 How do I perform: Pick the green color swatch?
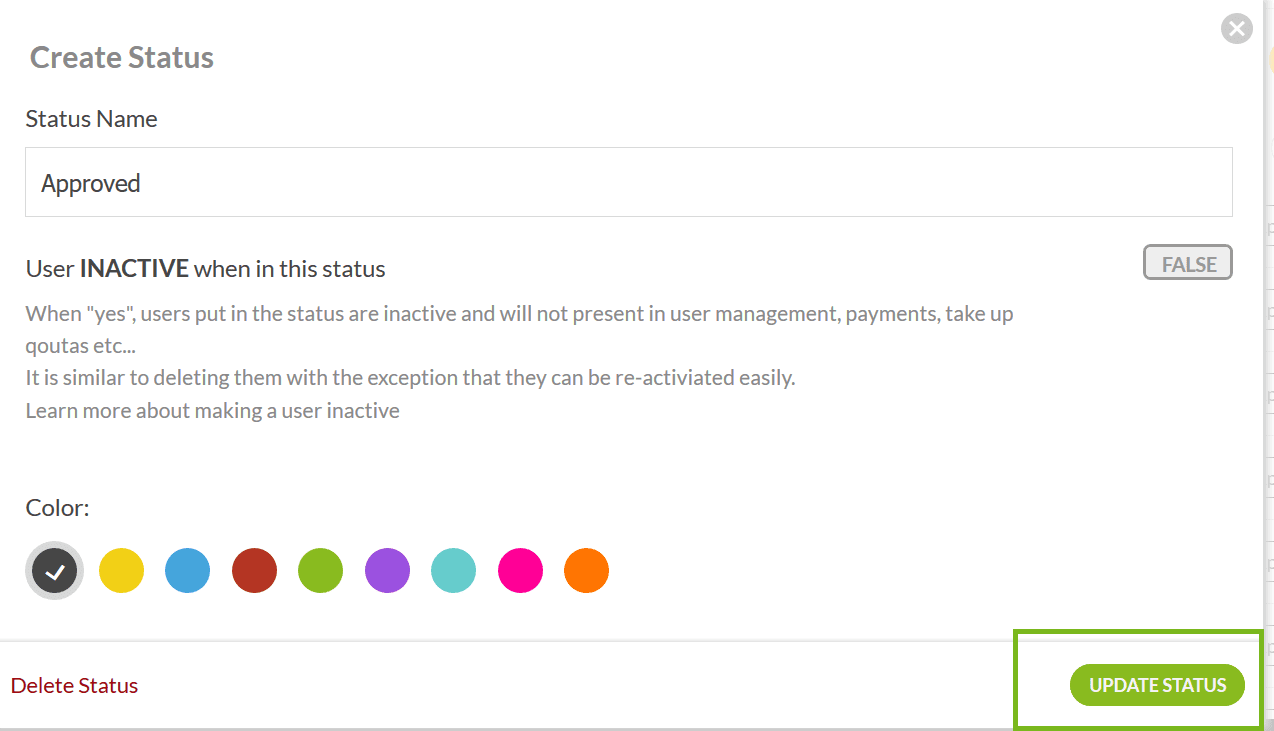320,571
